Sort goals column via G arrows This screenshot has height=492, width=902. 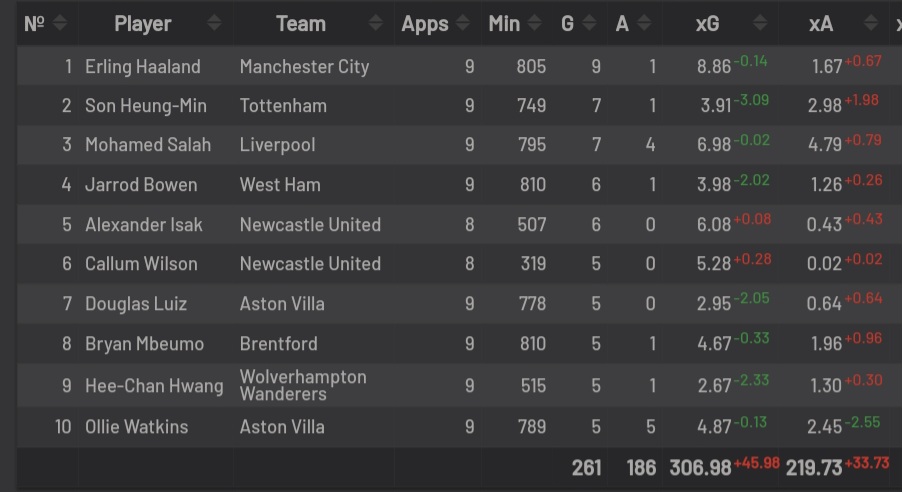(x=589, y=23)
